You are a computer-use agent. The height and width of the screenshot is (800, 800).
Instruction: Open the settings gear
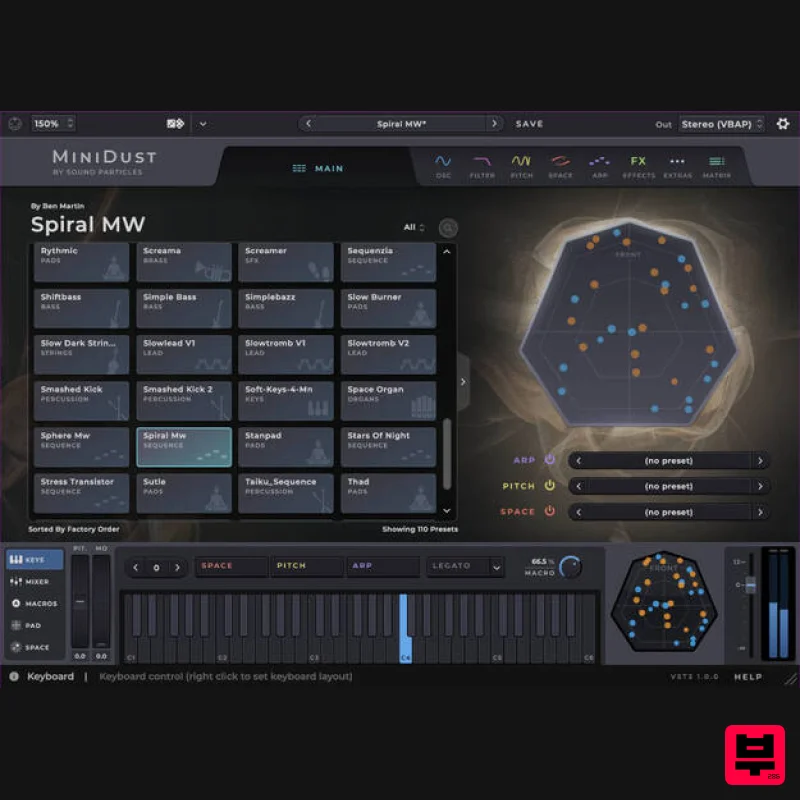point(783,123)
